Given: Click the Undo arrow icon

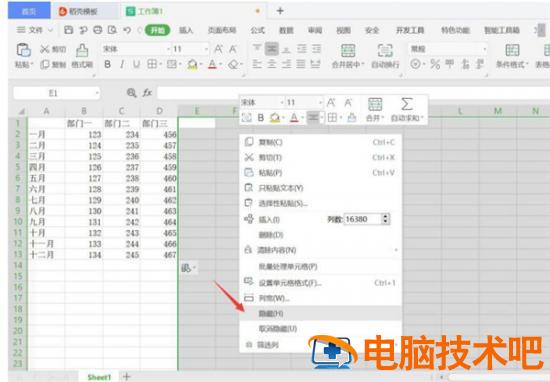Looking at the screenshot, I should coord(127,30).
